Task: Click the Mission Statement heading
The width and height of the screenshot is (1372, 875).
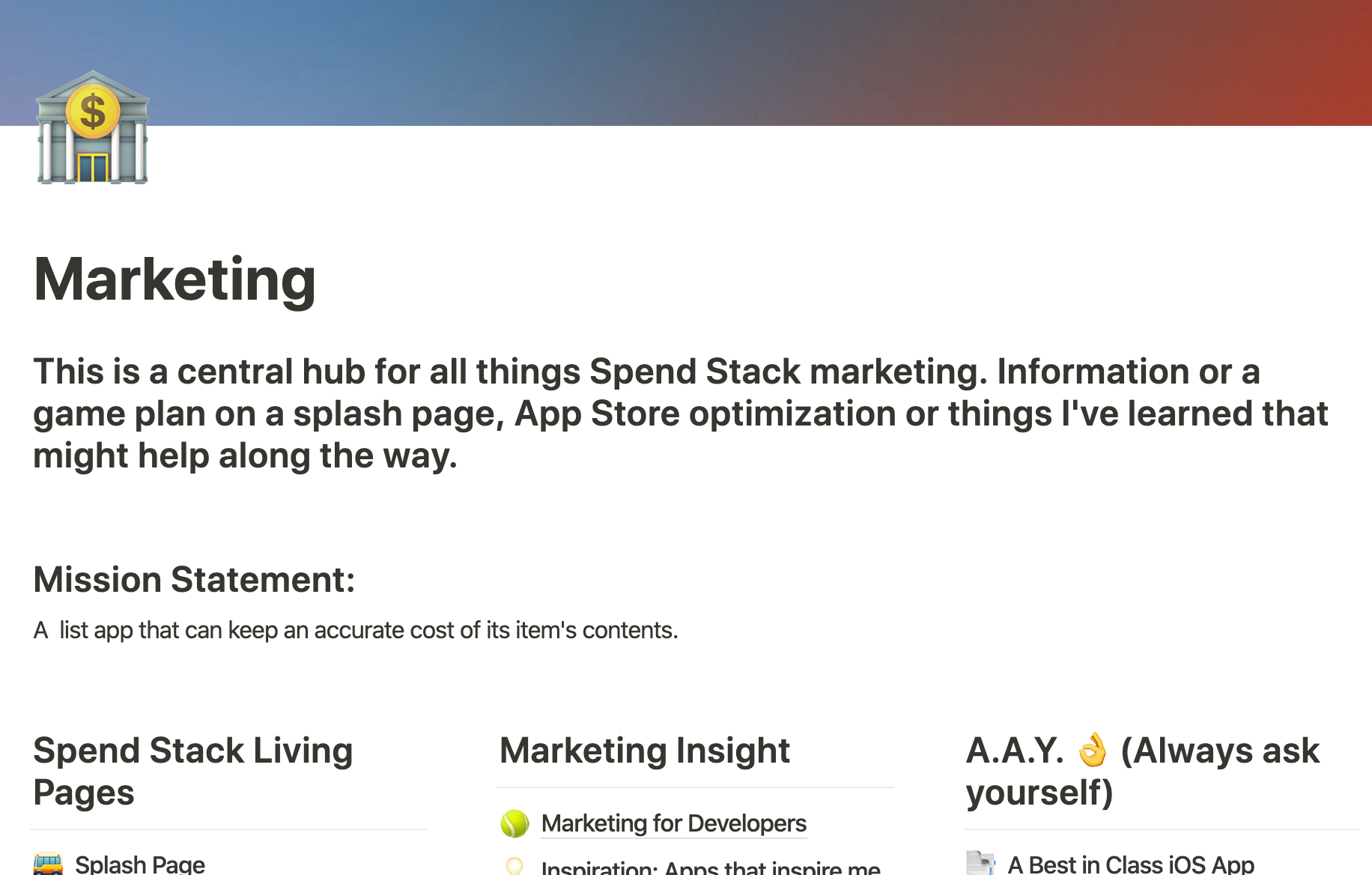Action: (194, 579)
